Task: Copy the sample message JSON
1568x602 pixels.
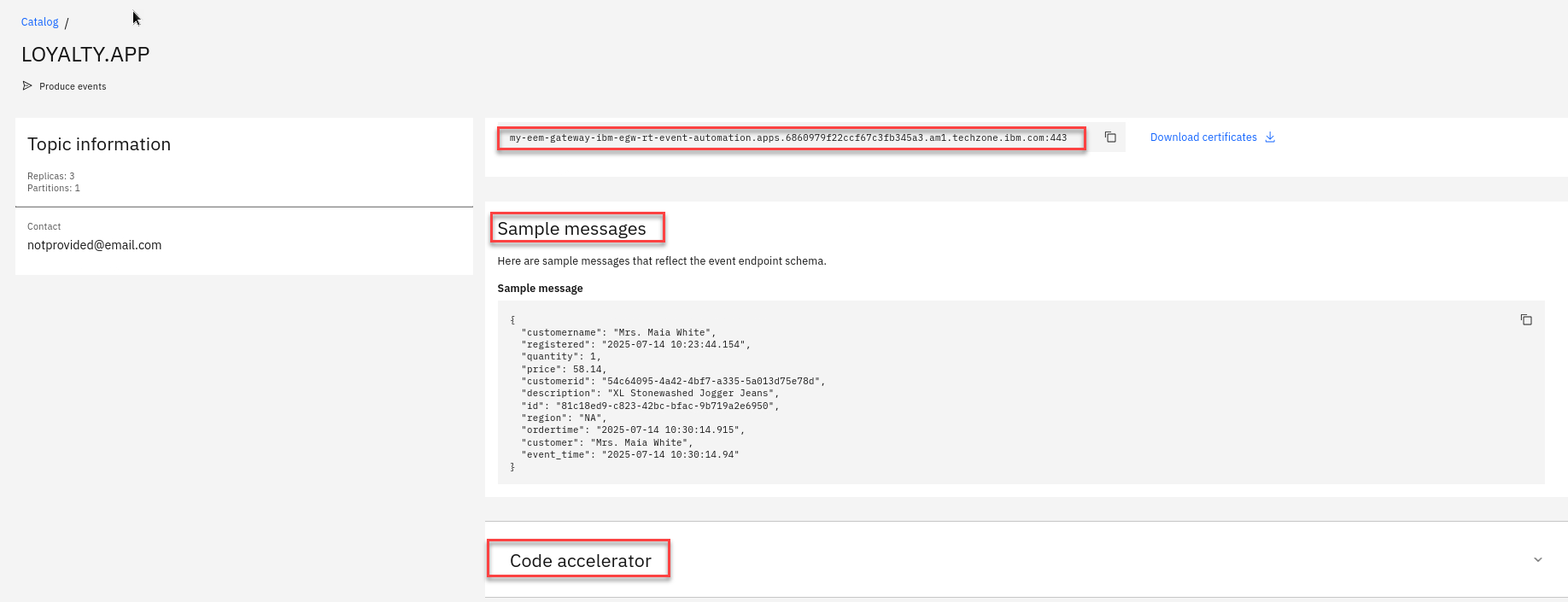Action: pos(1526,320)
